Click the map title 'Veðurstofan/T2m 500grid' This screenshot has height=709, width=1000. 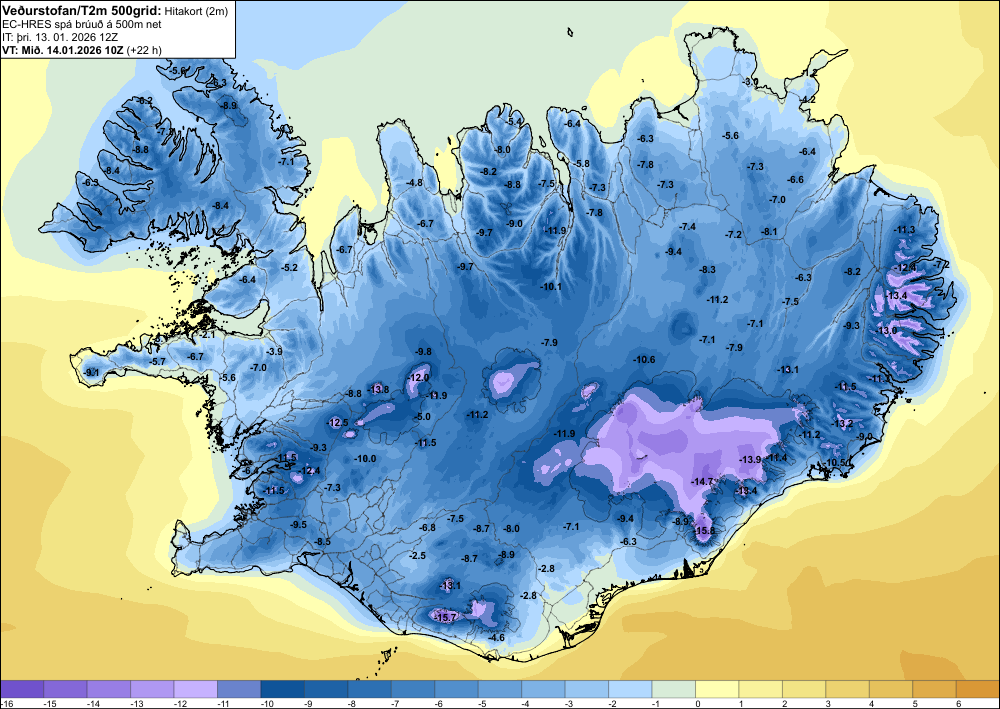[81, 10]
